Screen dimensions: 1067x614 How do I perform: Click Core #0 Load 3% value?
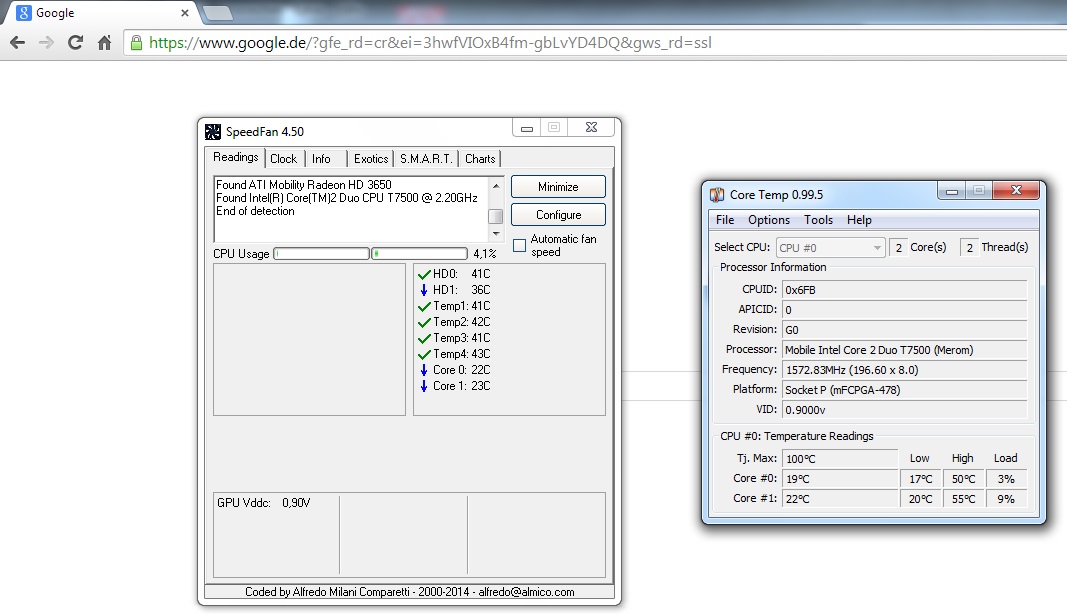(1006, 479)
